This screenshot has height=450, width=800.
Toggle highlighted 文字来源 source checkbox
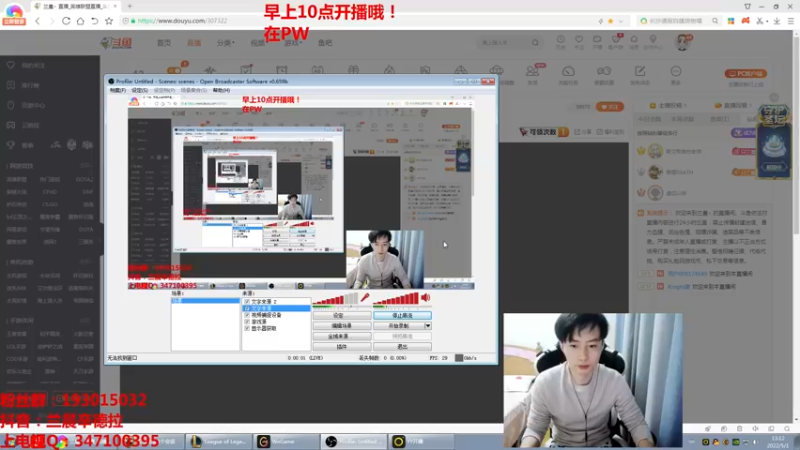click(x=247, y=308)
